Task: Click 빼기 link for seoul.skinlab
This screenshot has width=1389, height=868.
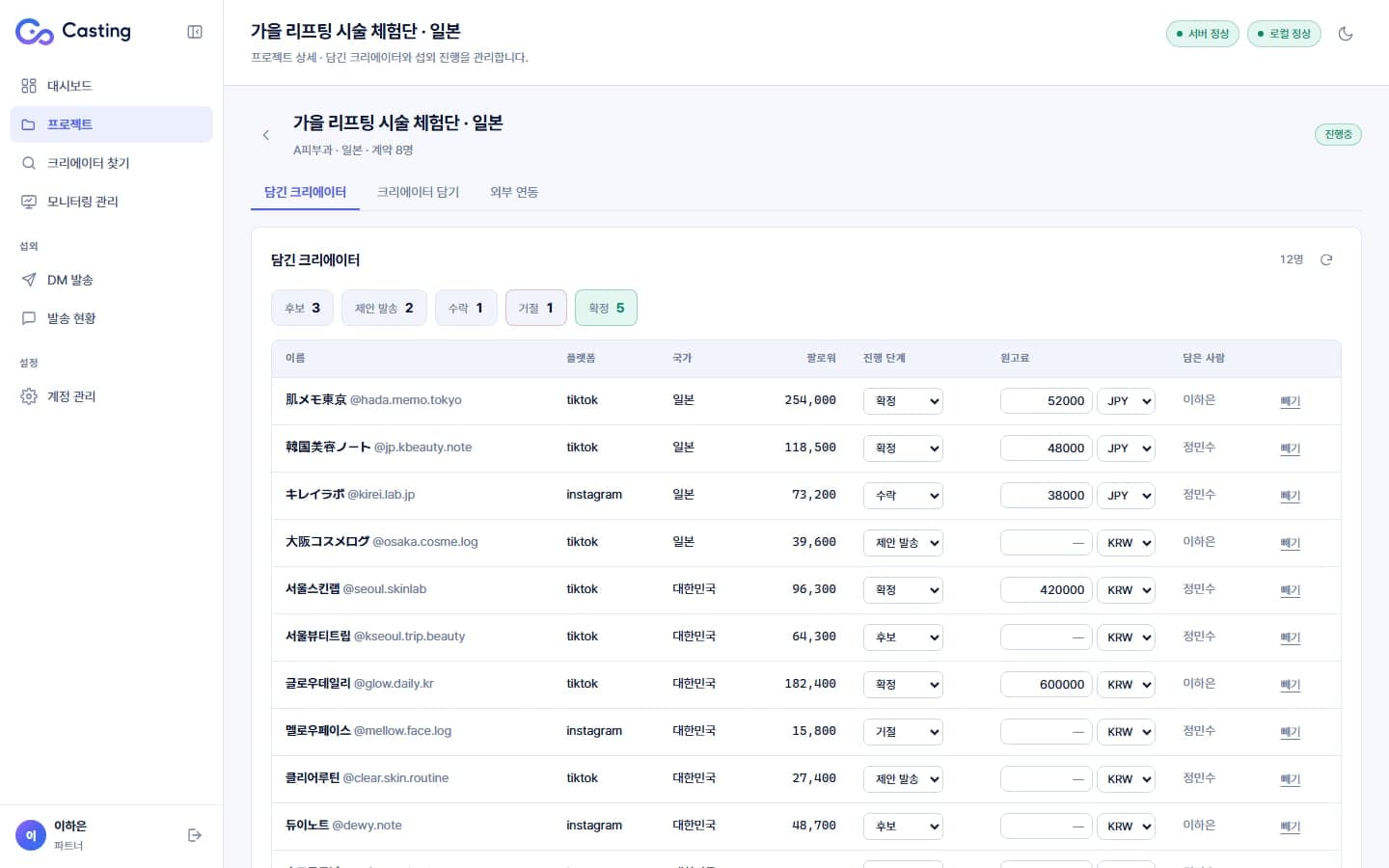Action: pyautogui.click(x=1291, y=590)
